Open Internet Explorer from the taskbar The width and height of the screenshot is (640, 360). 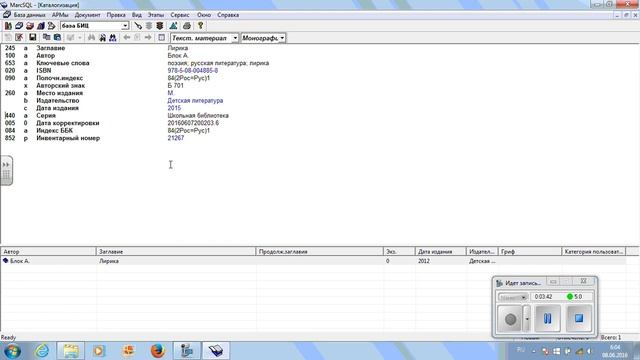42,351
